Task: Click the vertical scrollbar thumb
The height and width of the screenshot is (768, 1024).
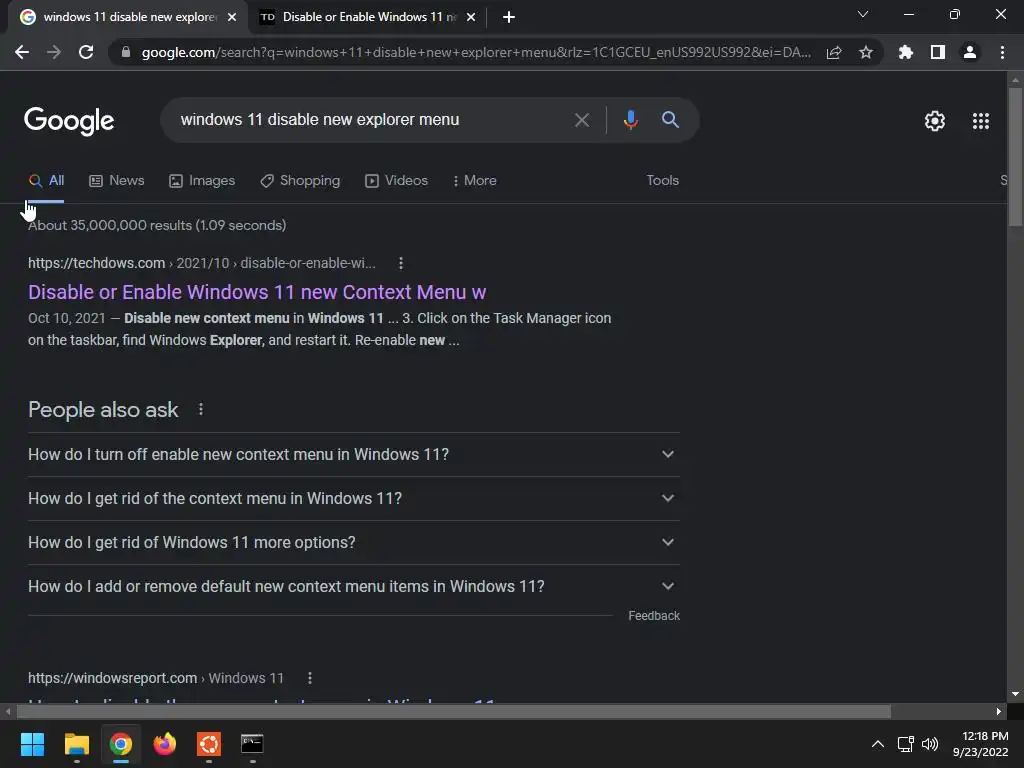Action: coord(1015,157)
